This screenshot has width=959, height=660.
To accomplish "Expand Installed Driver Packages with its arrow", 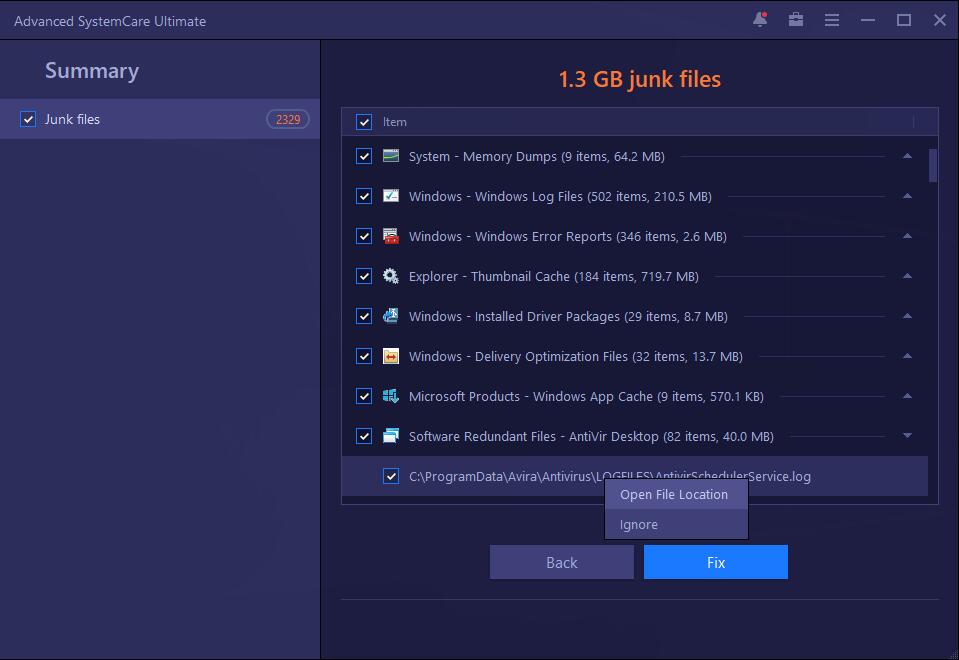I will [x=908, y=316].
